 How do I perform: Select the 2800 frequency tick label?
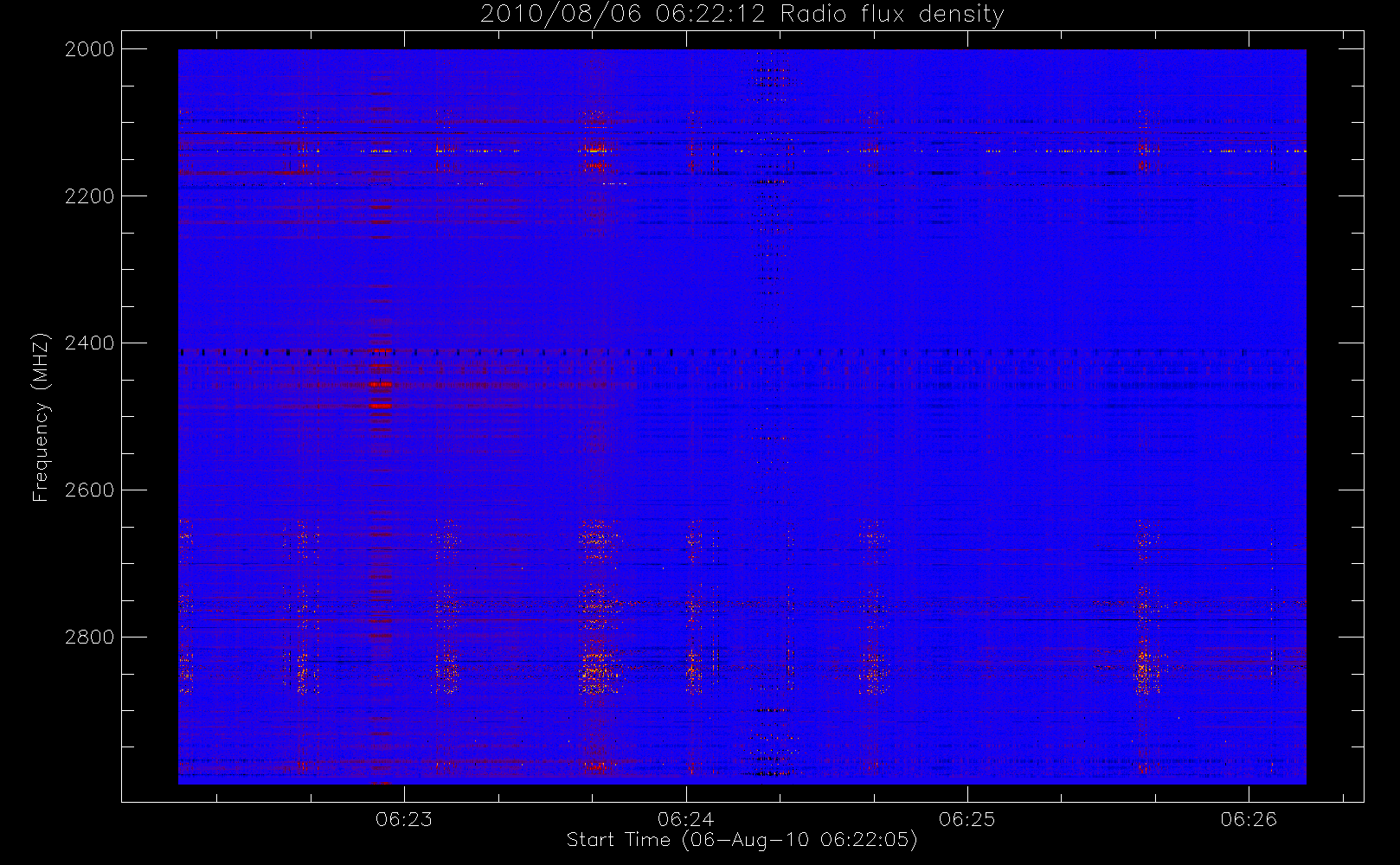coord(90,638)
